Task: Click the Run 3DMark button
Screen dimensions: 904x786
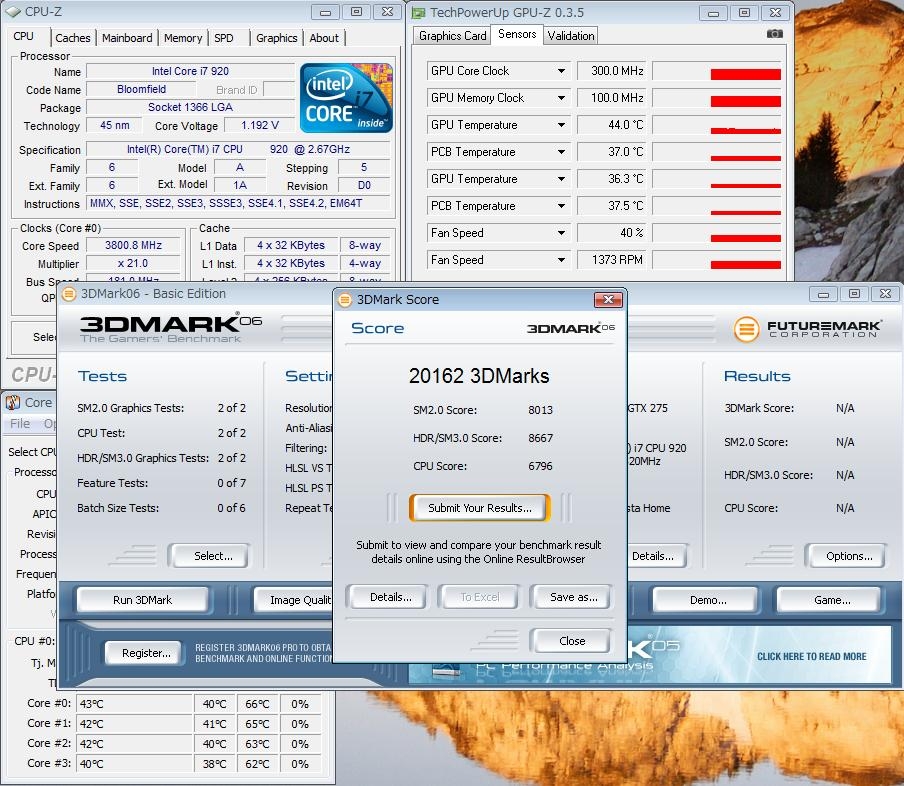Action: (x=142, y=600)
